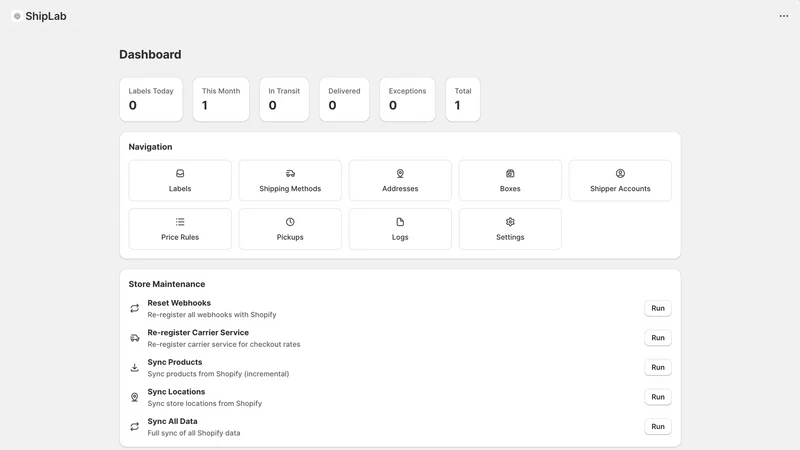Open the Total stat card

click(x=463, y=99)
